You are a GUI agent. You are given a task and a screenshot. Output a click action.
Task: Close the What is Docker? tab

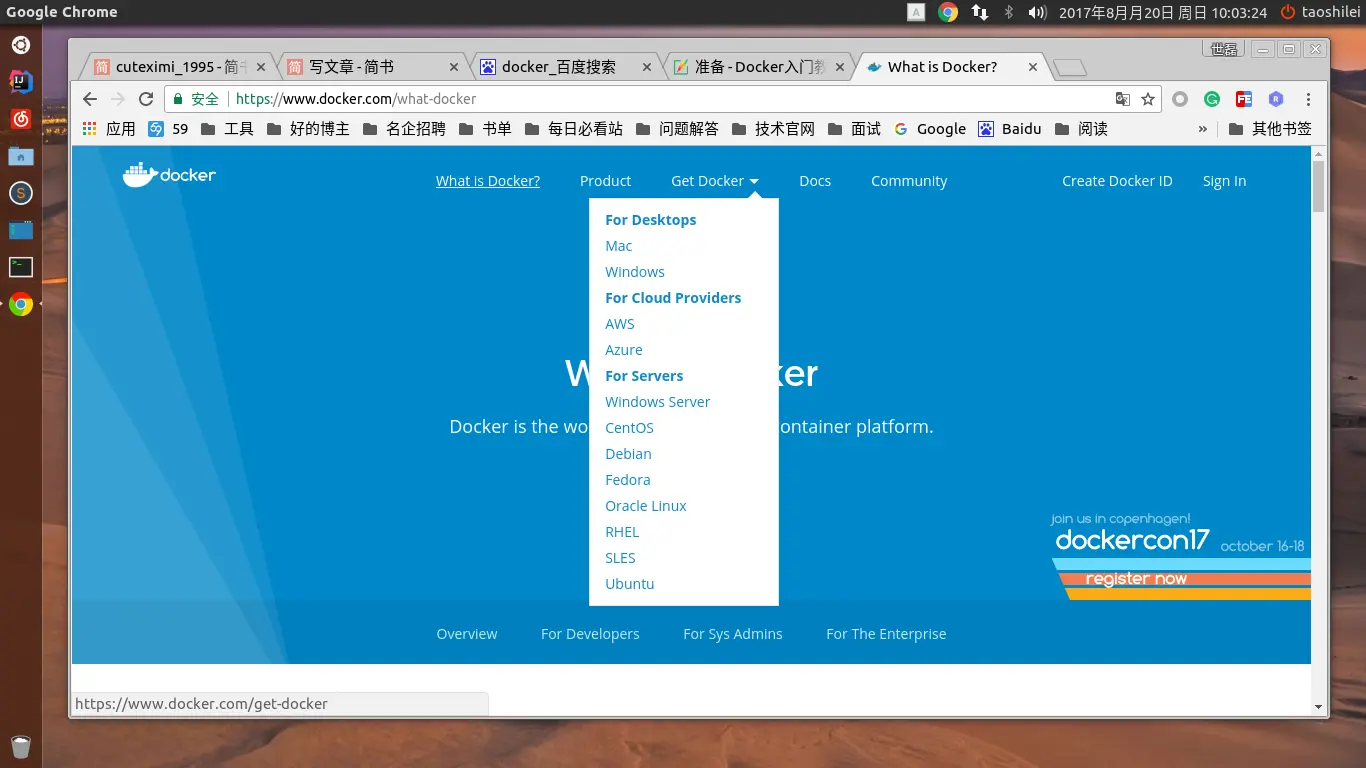[1033, 67]
